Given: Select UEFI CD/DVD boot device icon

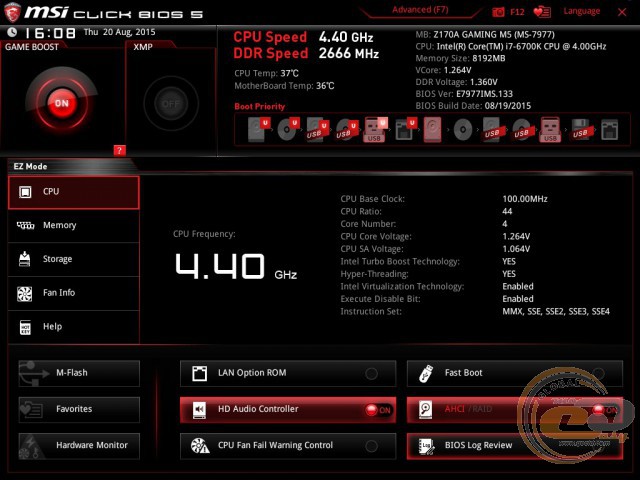Looking at the screenshot, I should click(x=288, y=129).
